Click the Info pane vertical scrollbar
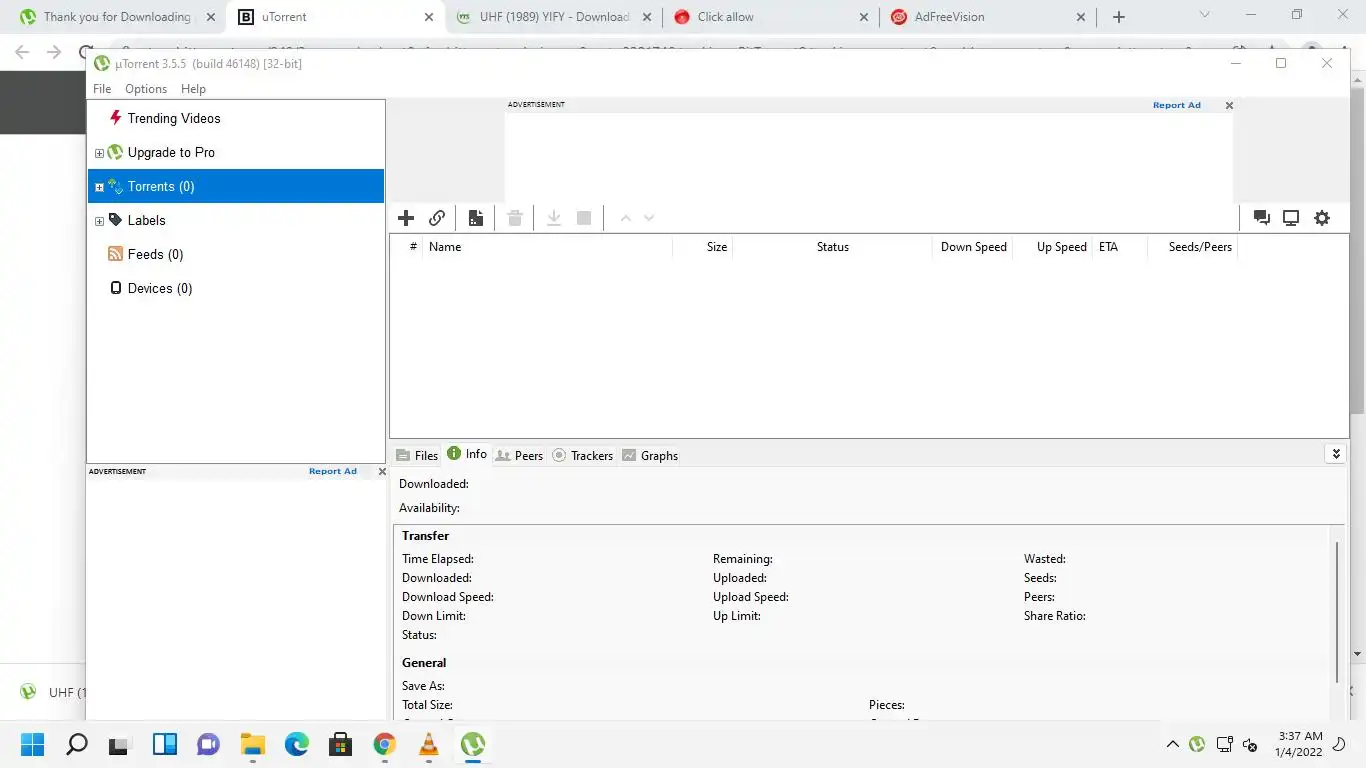The width and height of the screenshot is (1366, 768). 1336,611
